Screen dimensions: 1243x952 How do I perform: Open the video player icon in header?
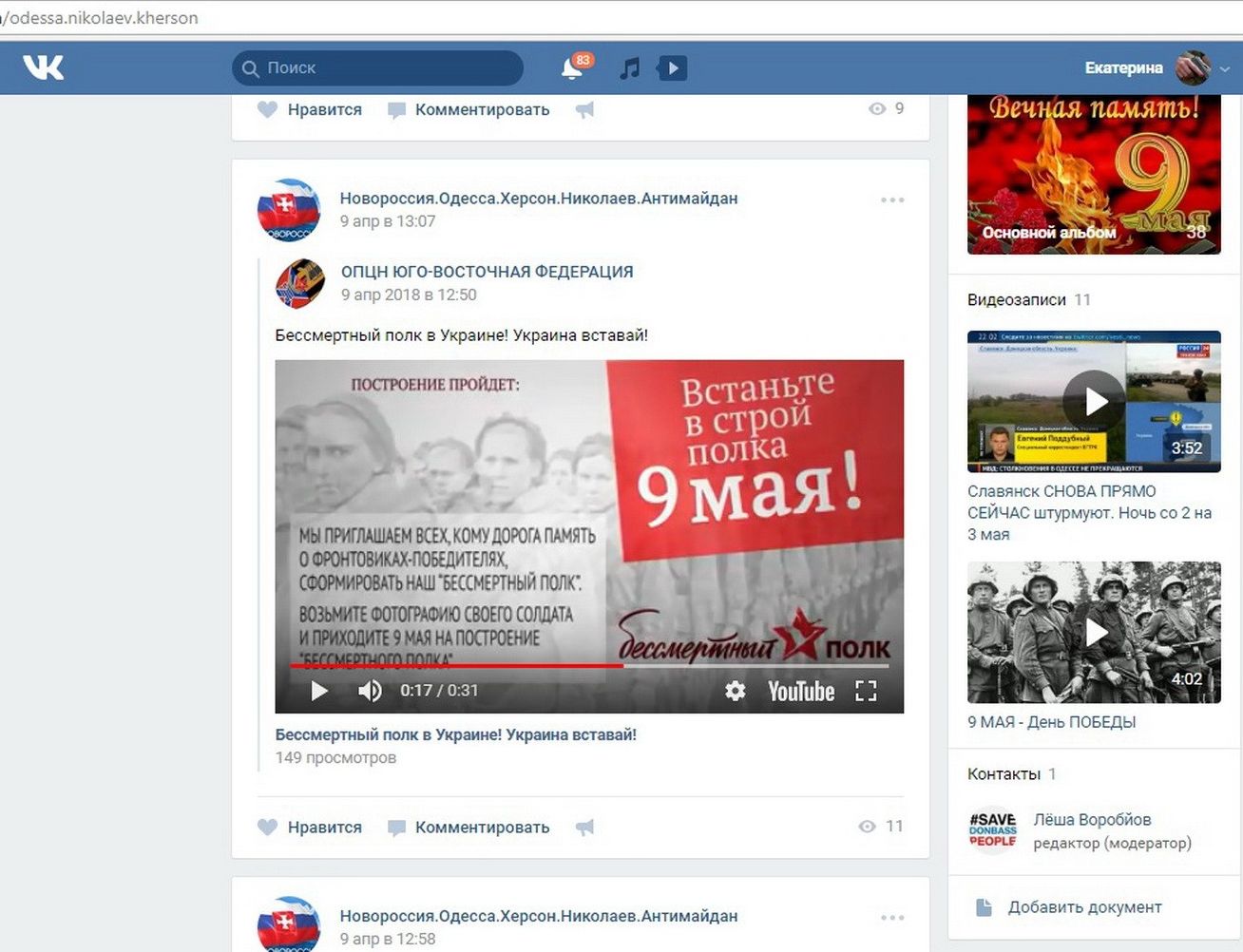tap(672, 68)
